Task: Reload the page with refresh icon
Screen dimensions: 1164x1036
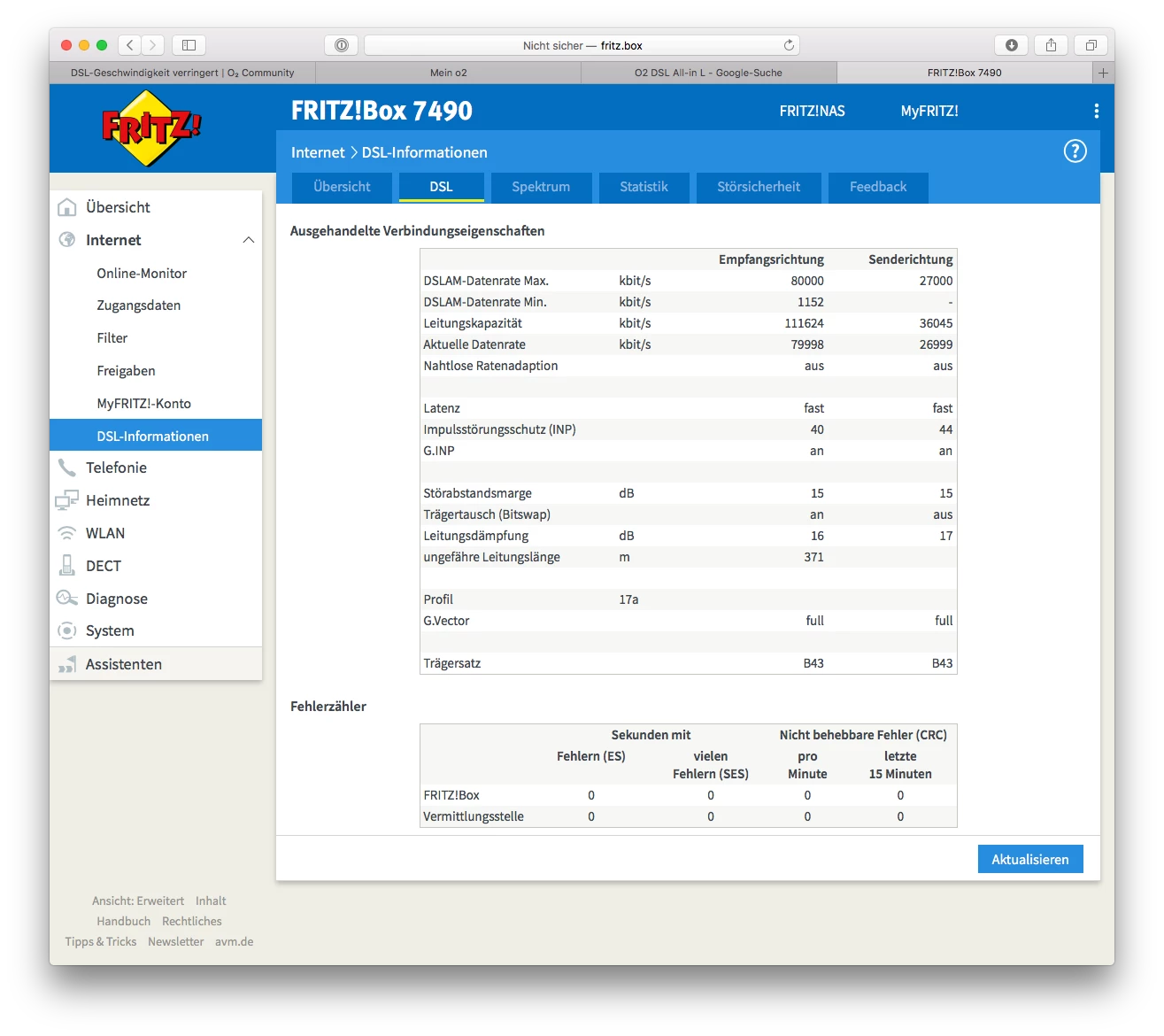Action: pyautogui.click(x=789, y=45)
